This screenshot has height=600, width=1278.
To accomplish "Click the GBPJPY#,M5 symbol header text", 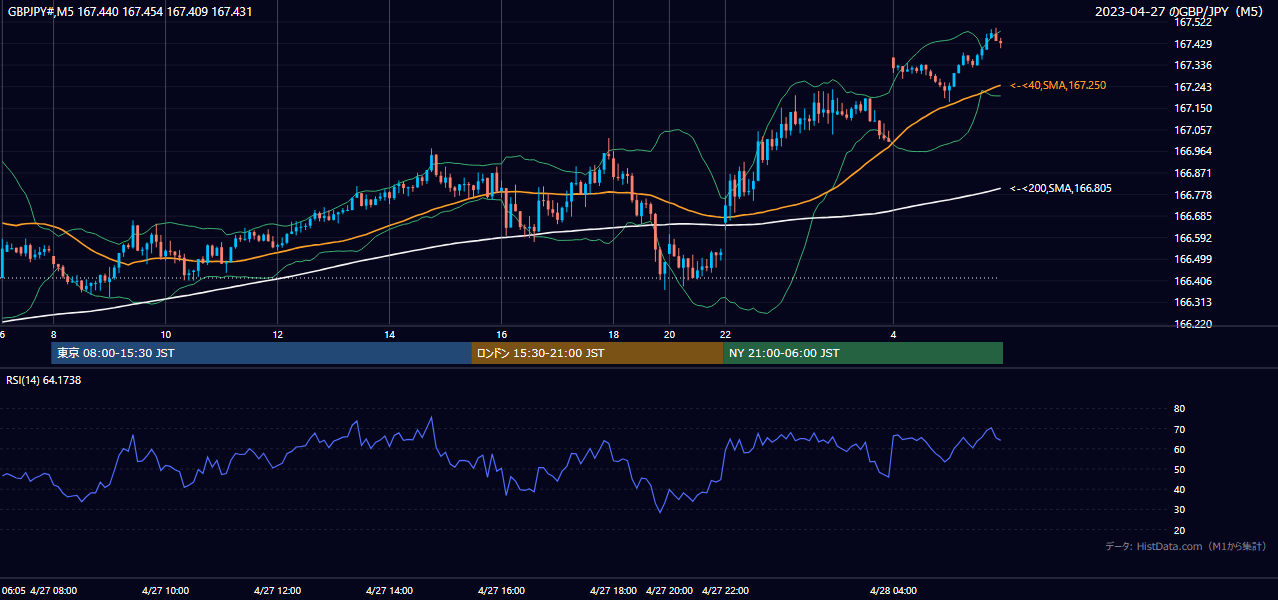I will coord(129,11).
